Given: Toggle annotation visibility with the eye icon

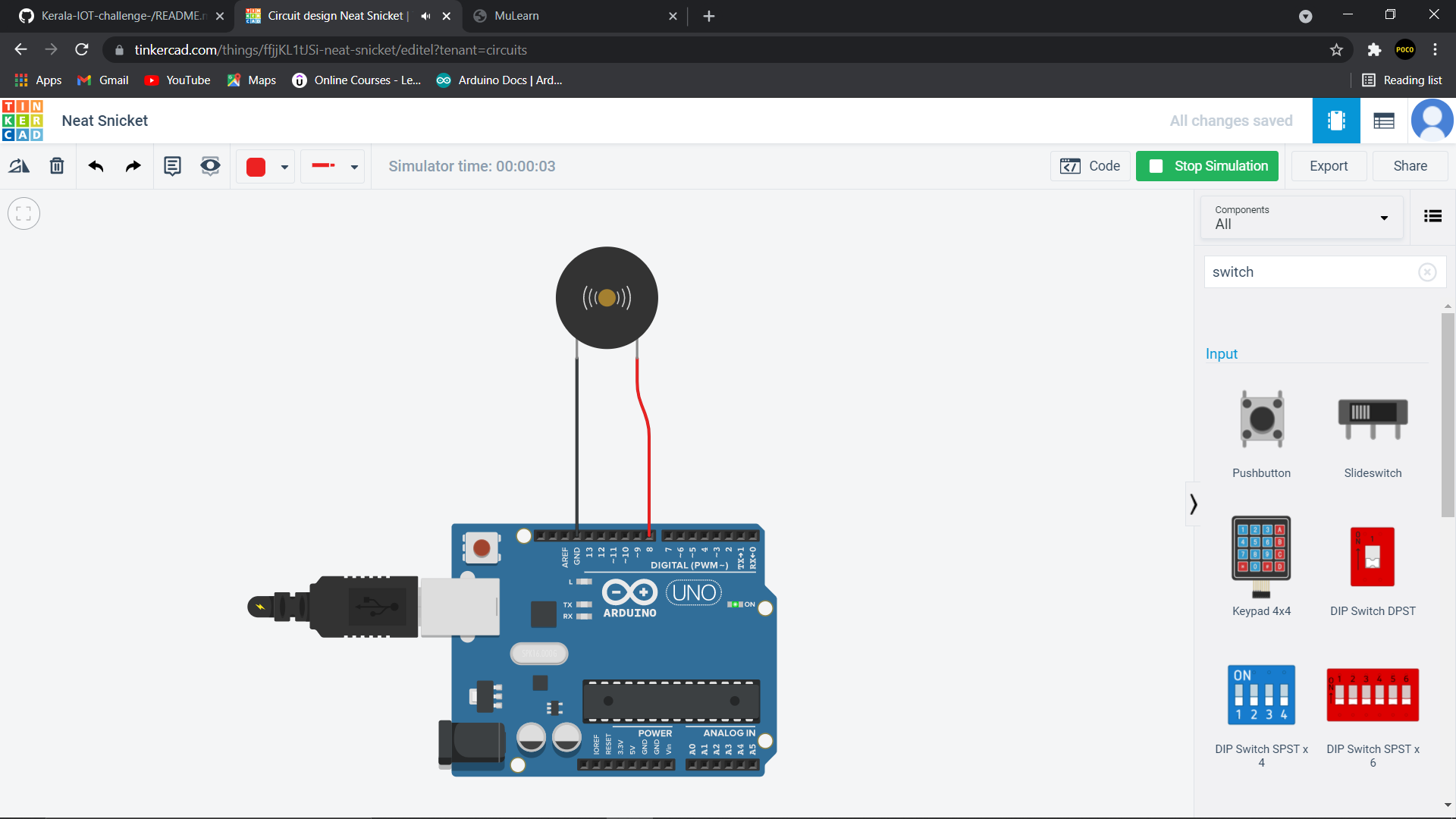Looking at the screenshot, I should [210, 165].
